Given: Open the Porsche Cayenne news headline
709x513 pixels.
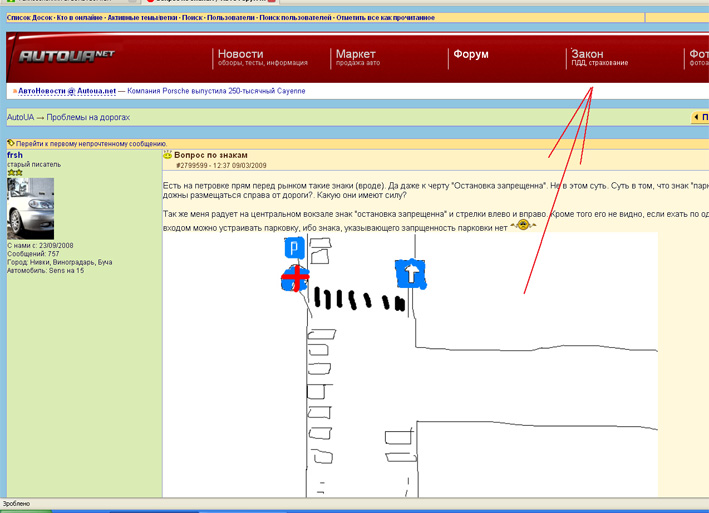Looking at the screenshot, I should (216, 91).
